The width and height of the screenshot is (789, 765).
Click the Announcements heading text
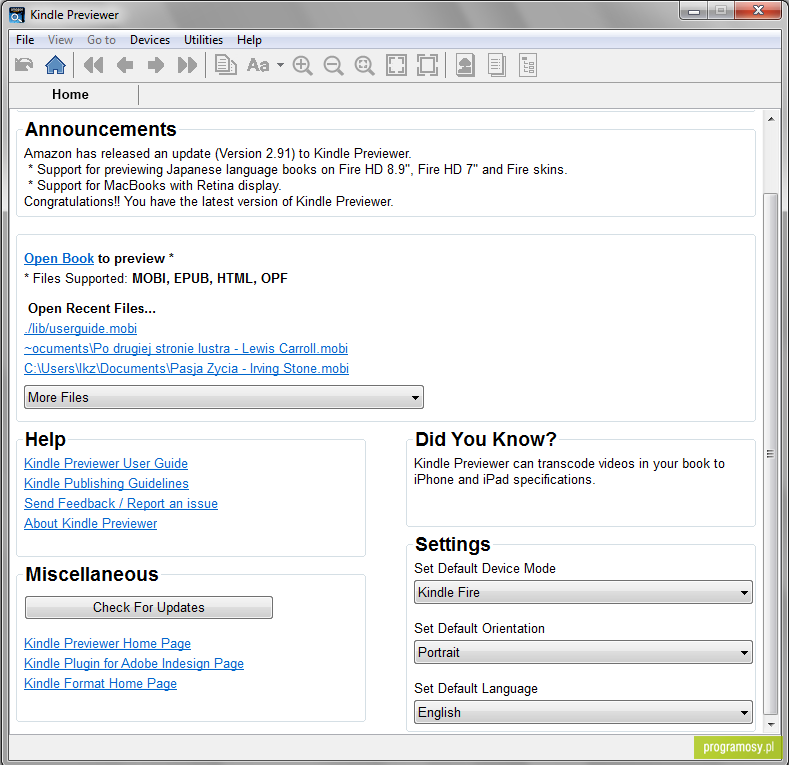[101, 129]
